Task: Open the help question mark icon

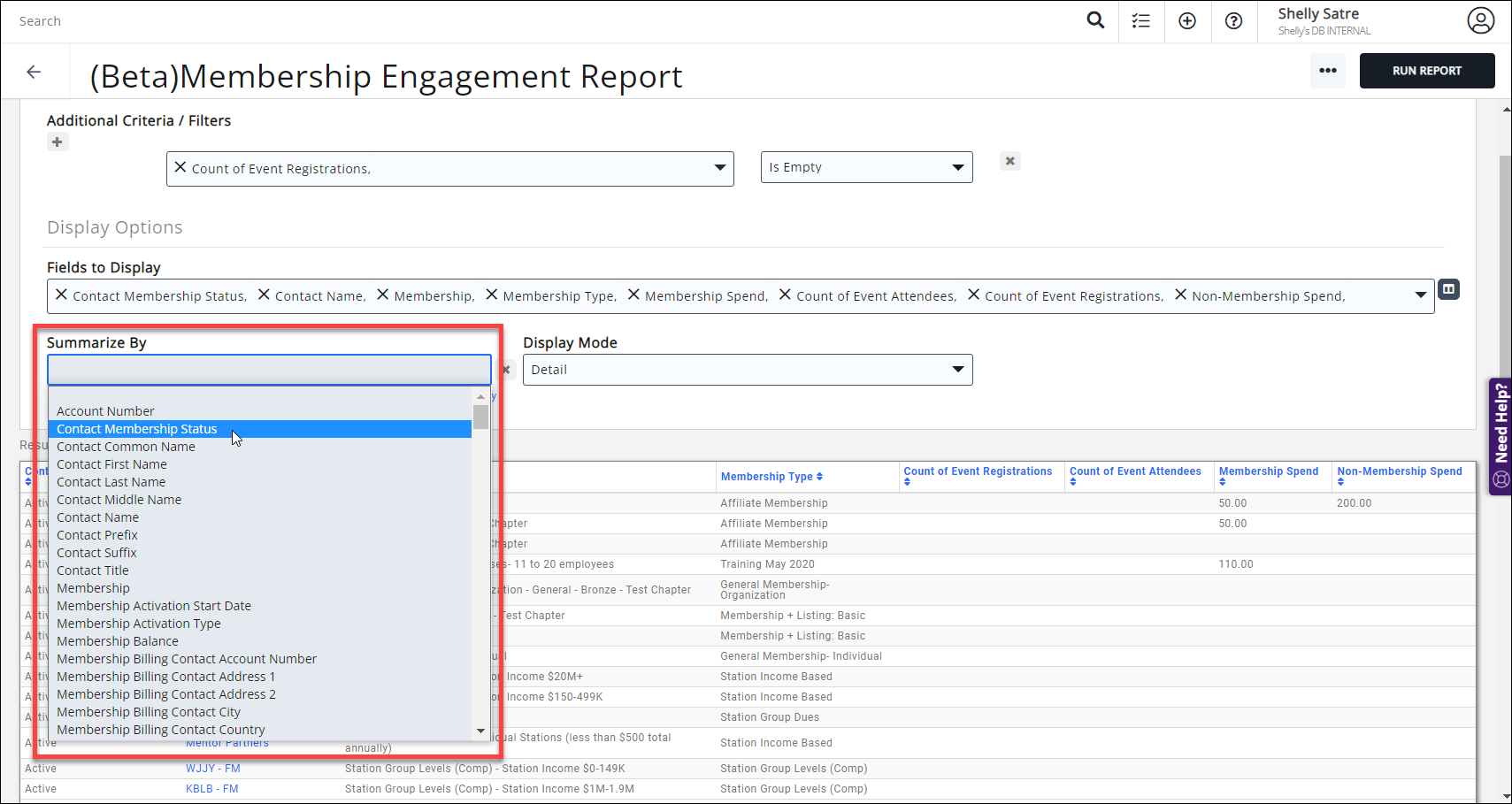Action: point(1233,21)
